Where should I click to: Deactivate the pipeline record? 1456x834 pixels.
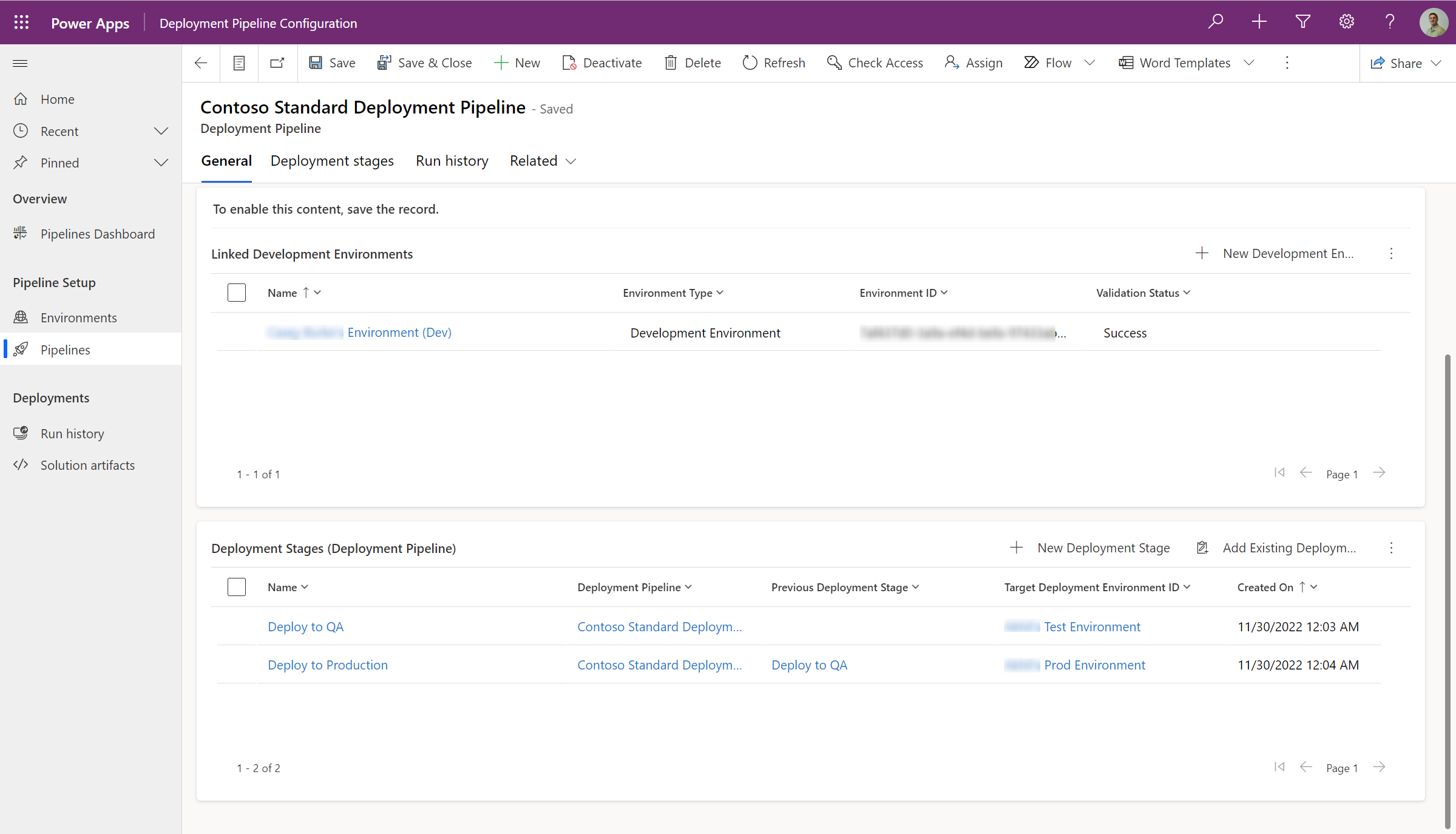[602, 63]
